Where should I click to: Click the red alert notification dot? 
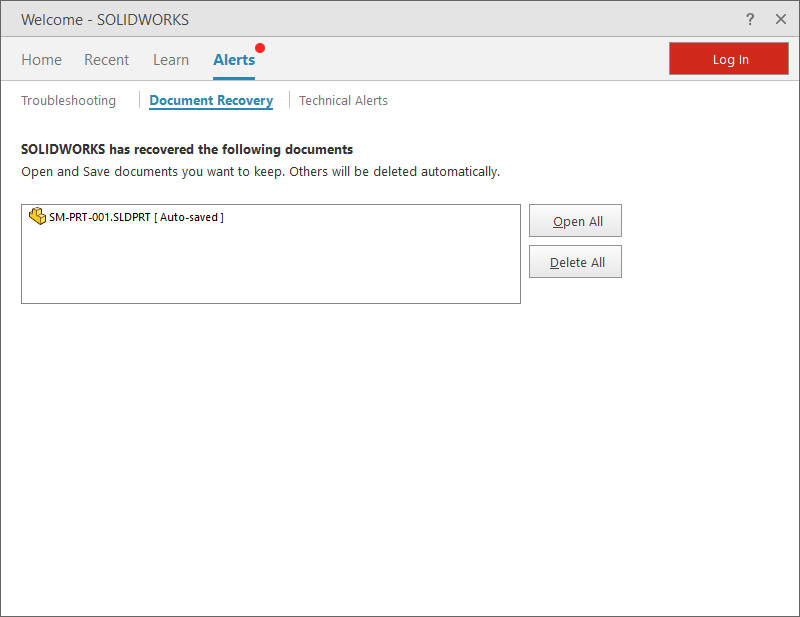tap(260, 46)
